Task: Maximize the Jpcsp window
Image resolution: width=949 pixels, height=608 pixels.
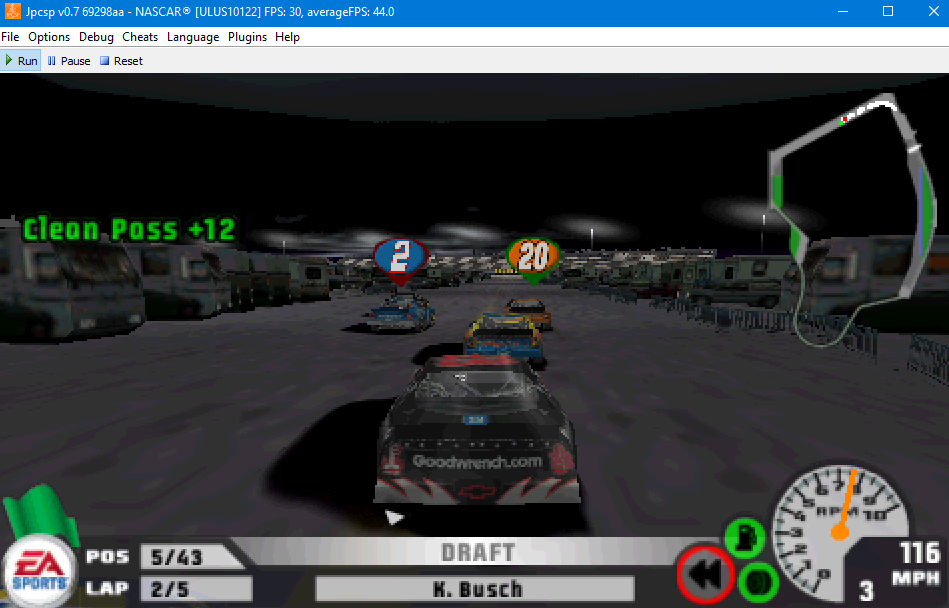Action: pyautogui.click(x=888, y=11)
